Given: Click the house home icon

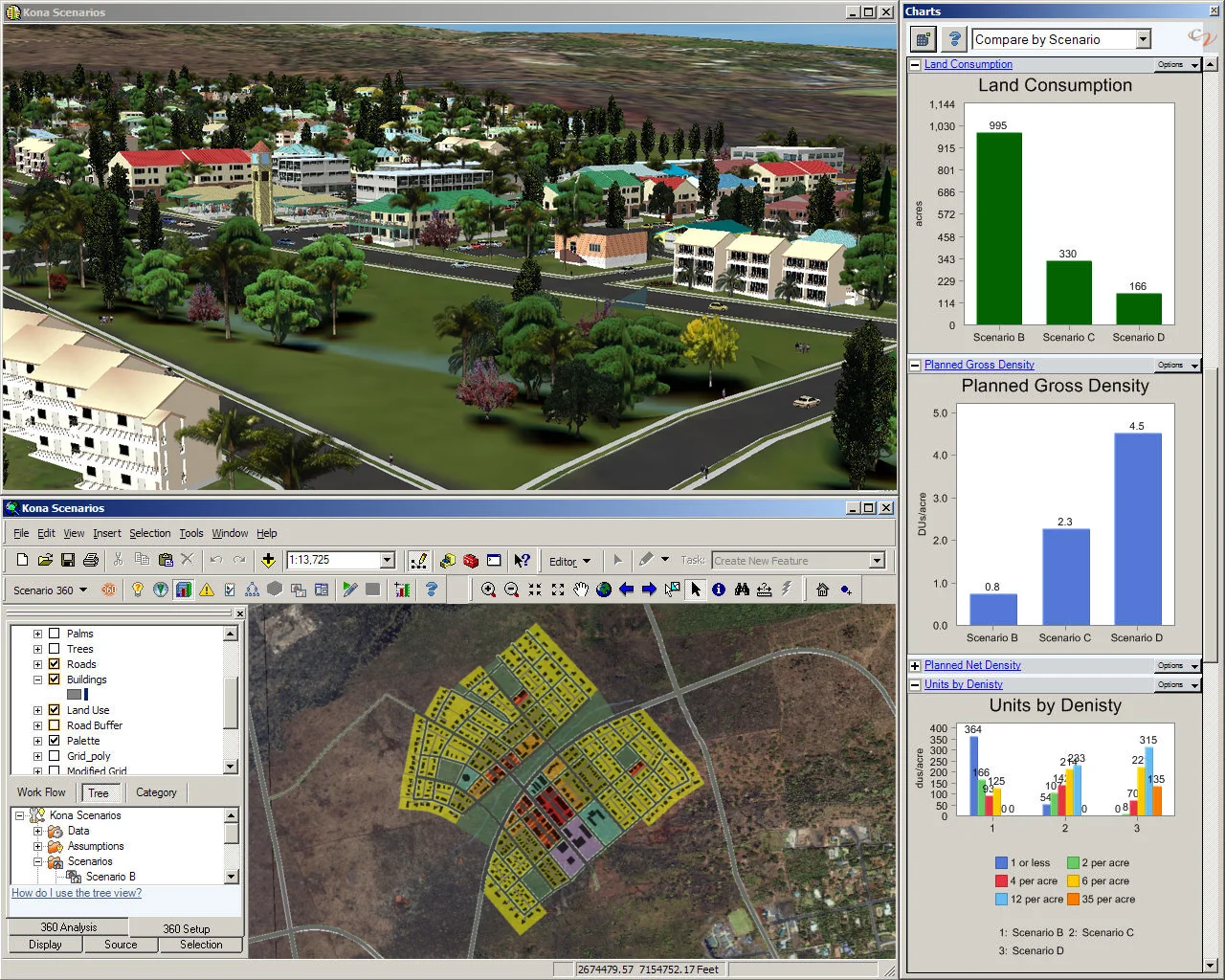Looking at the screenshot, I should pos(822,590).
